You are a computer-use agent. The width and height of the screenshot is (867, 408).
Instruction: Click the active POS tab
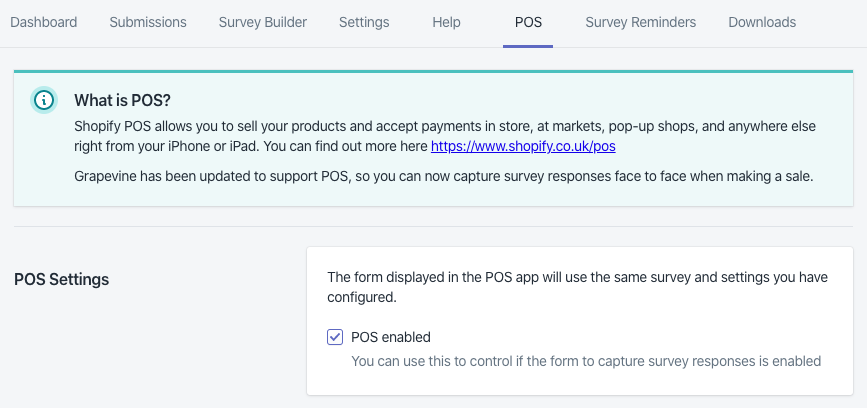(x=528, y=22)
